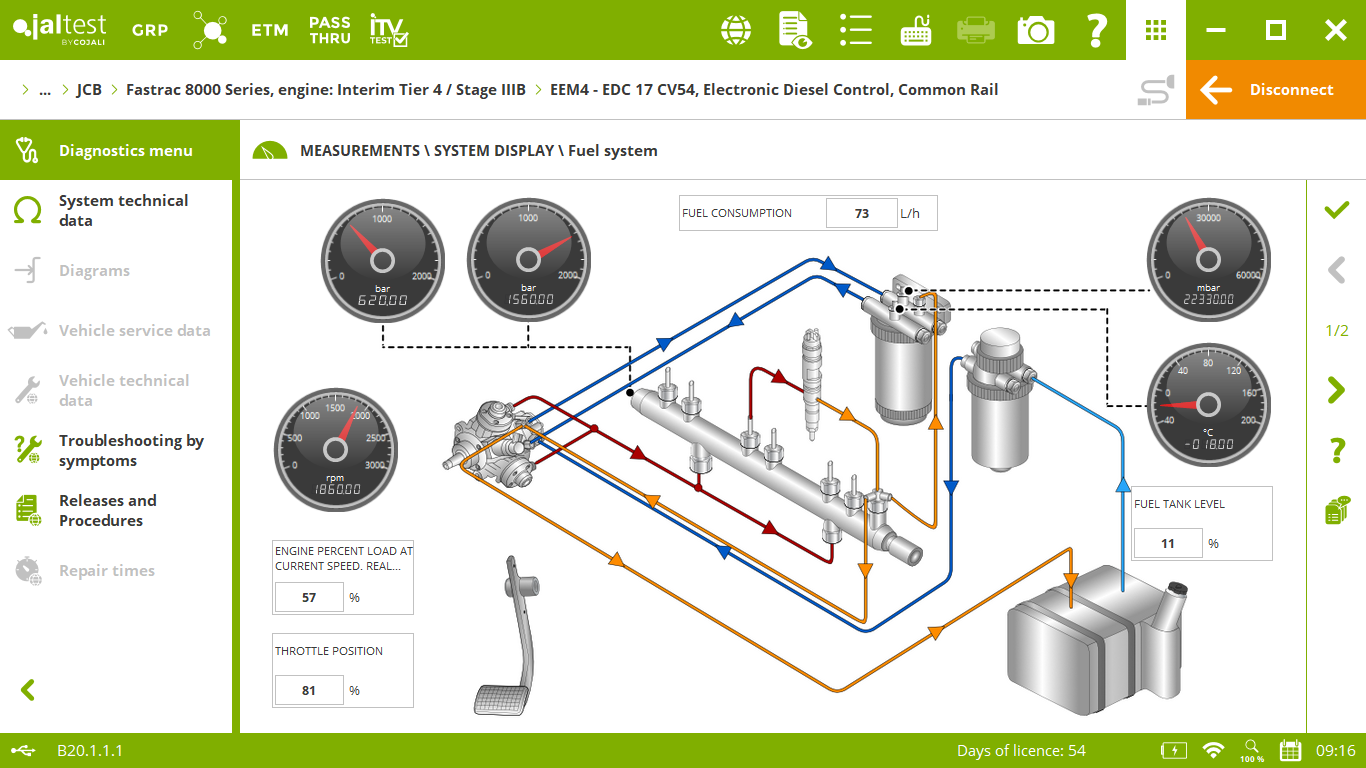1366x768 pixels.
Task: Open the web globe icon
Action: pyautogui.click(x=736, y=30)
